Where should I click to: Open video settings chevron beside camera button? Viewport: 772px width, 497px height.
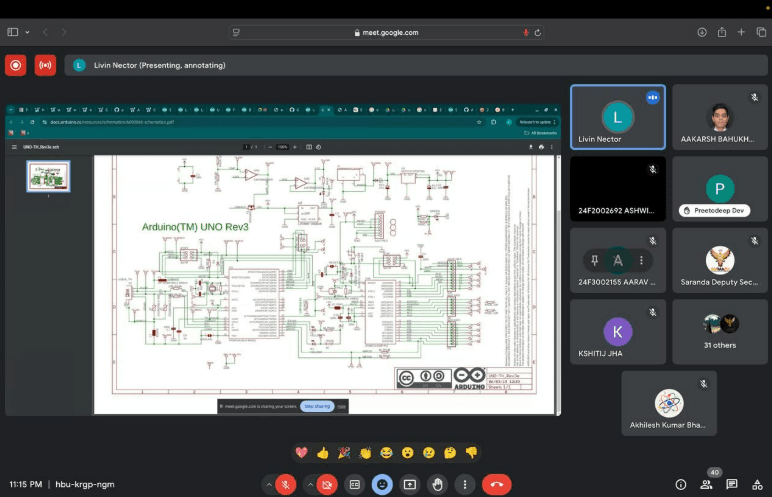pos(310,485)
